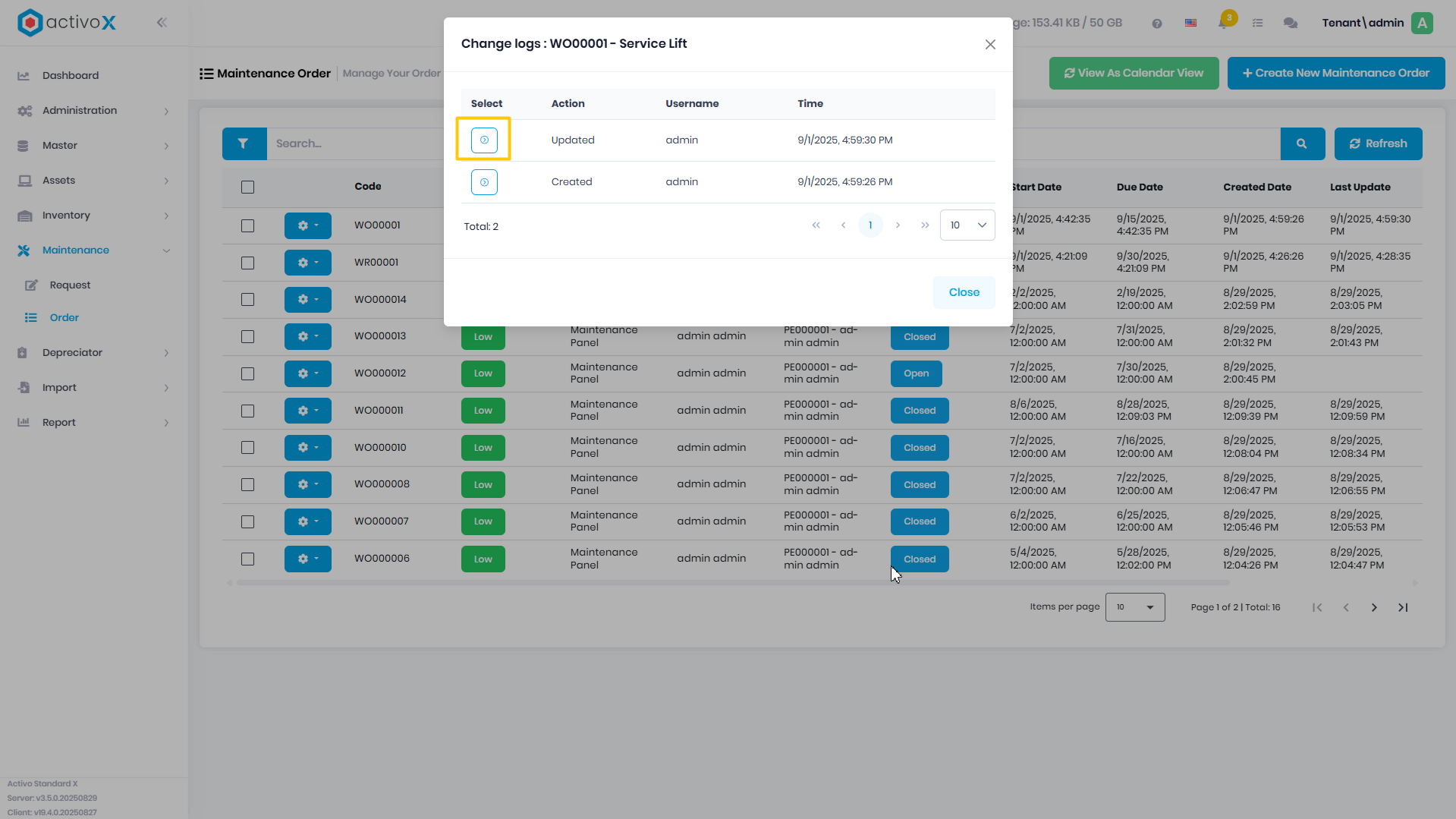Toggle the select-all header checkbox
This screenshot has width=1456, height=819.
pos(247,187)
